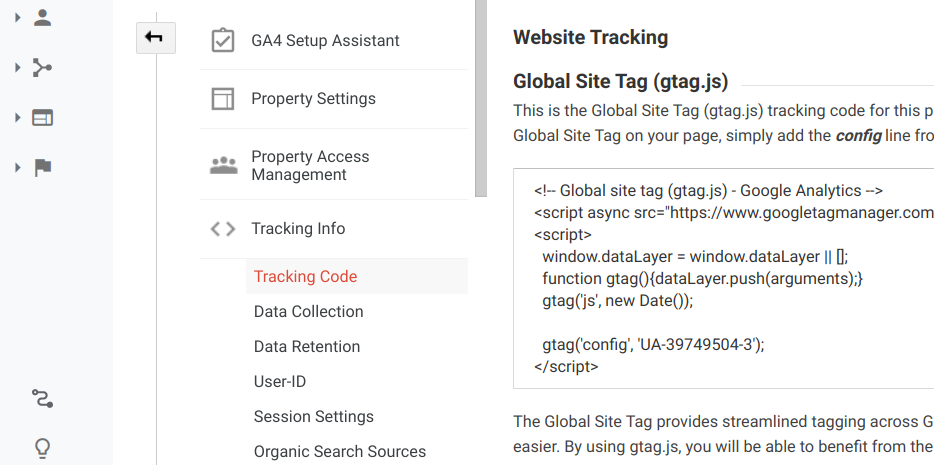Click the Property Access Management people icon
934x465 pixels.
click(x=223, y=166)
